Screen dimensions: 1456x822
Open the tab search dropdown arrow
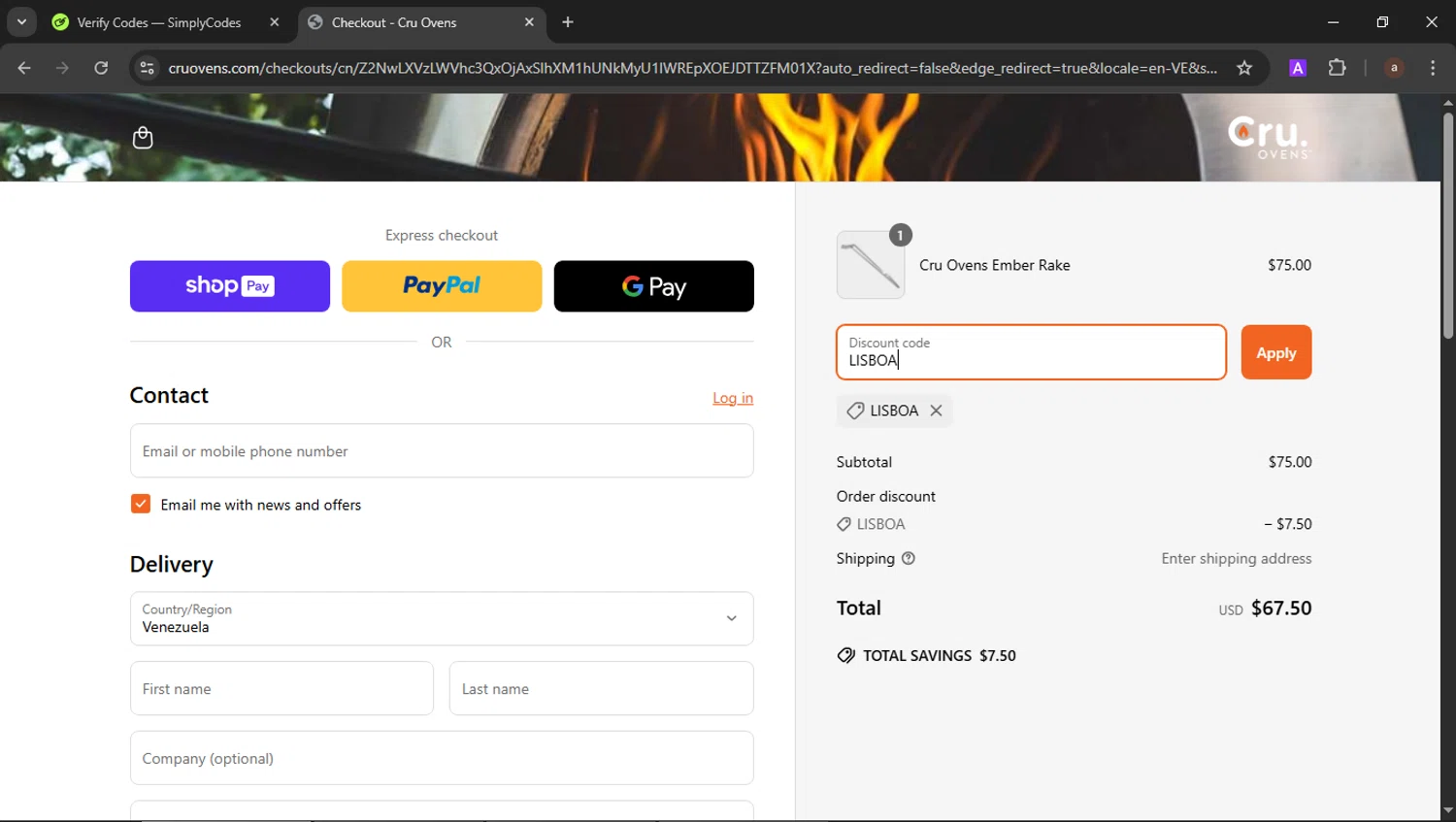[21, 22]
